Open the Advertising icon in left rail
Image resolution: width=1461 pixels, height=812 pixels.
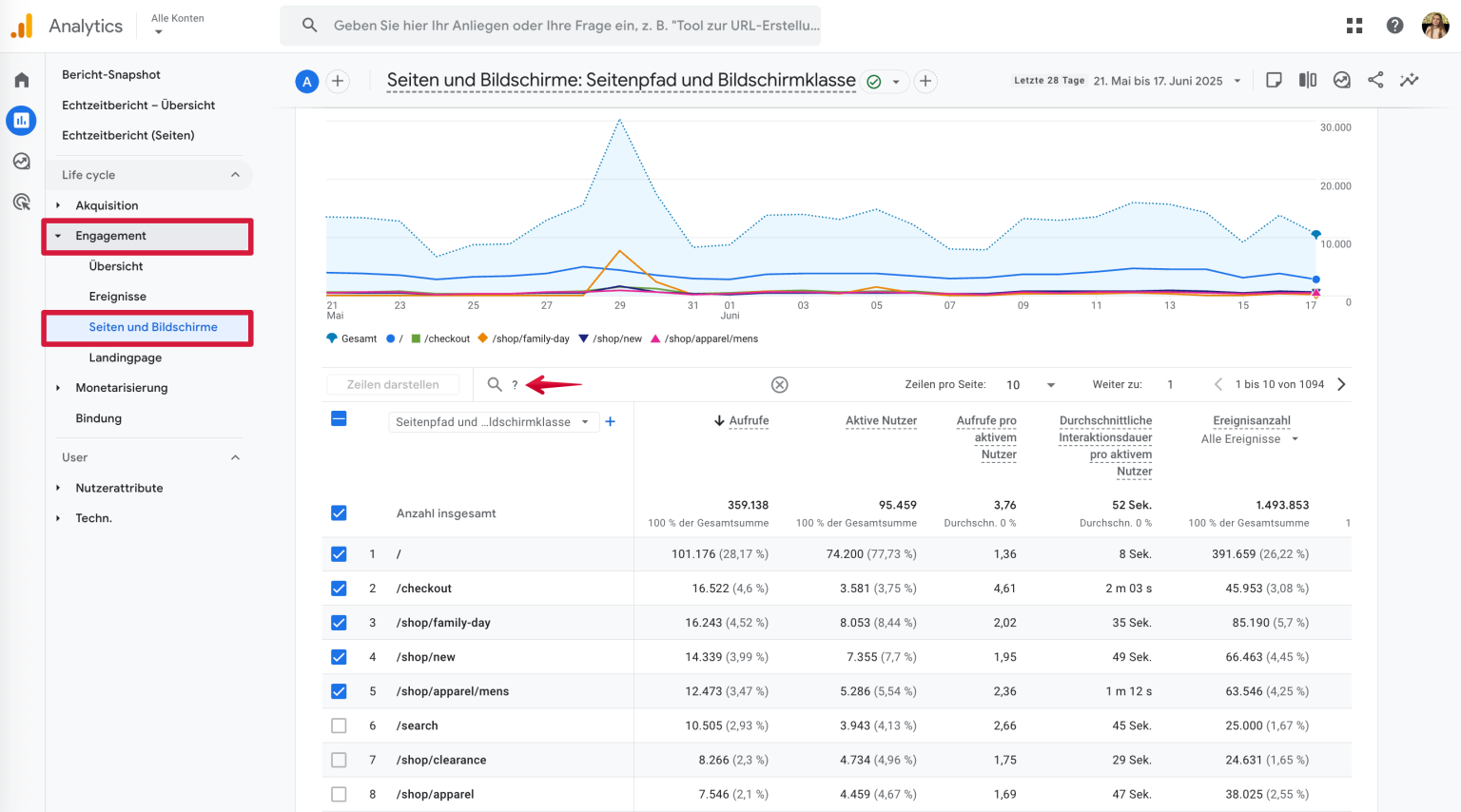(x=22, y=202)
